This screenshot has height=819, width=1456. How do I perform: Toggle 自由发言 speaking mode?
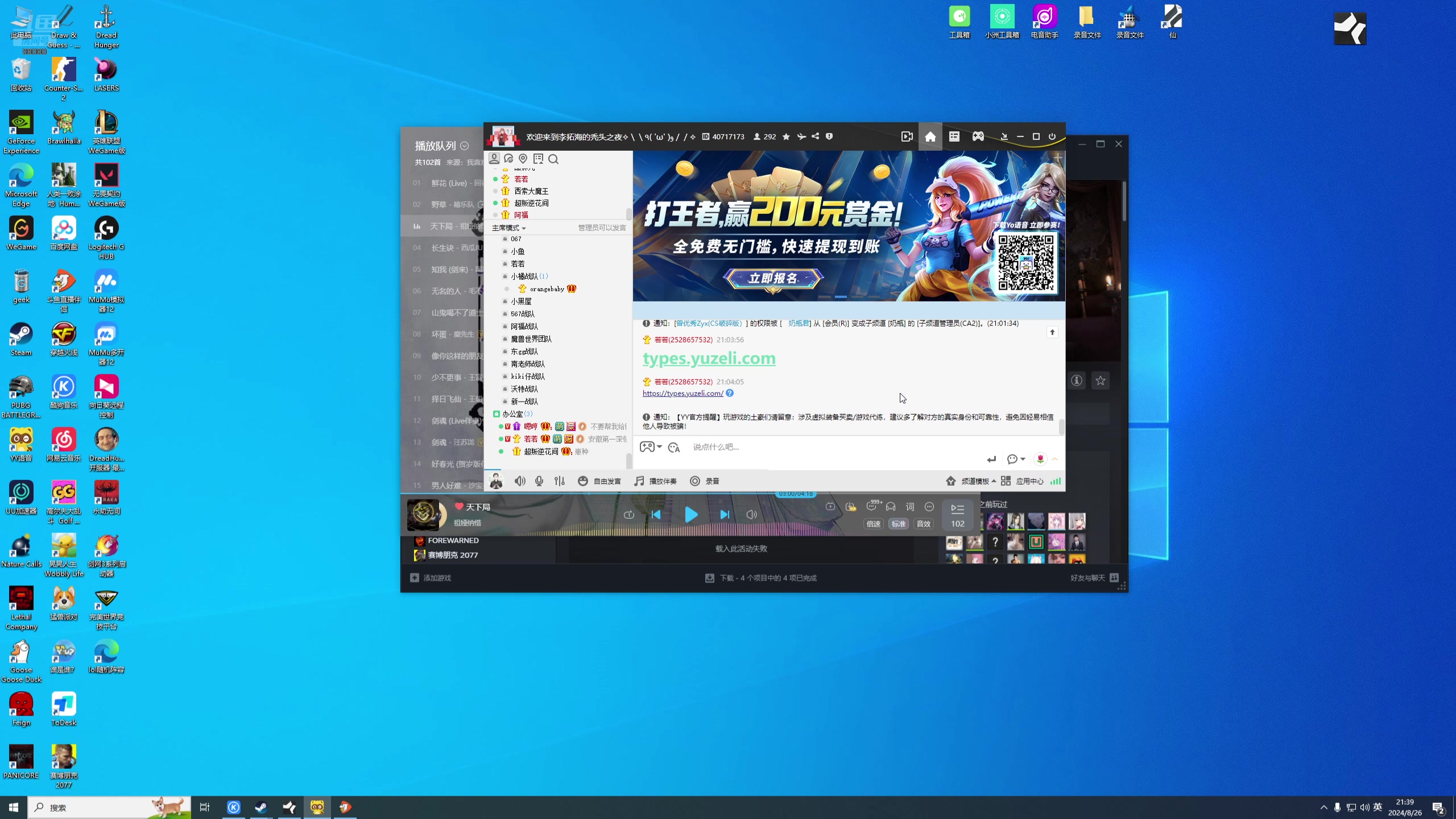point(599,481)
